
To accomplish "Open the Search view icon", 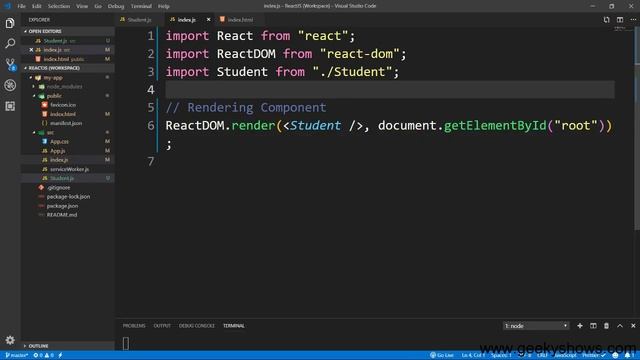I will (x=10, y=43).
